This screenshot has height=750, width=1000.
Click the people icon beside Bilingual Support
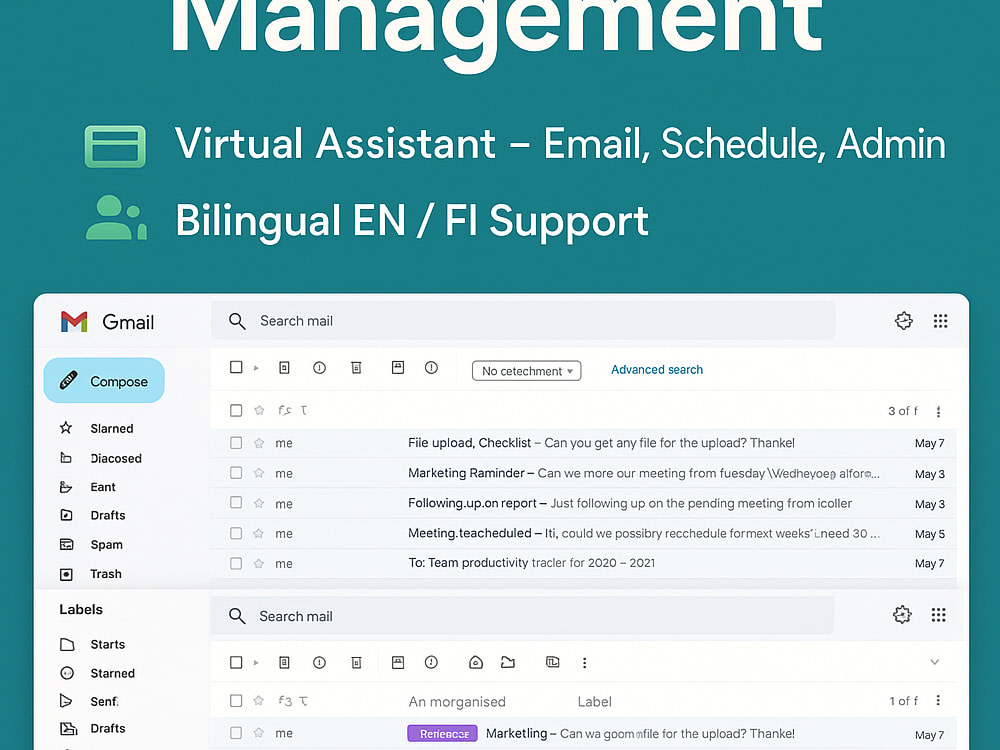tap(116, 217)
